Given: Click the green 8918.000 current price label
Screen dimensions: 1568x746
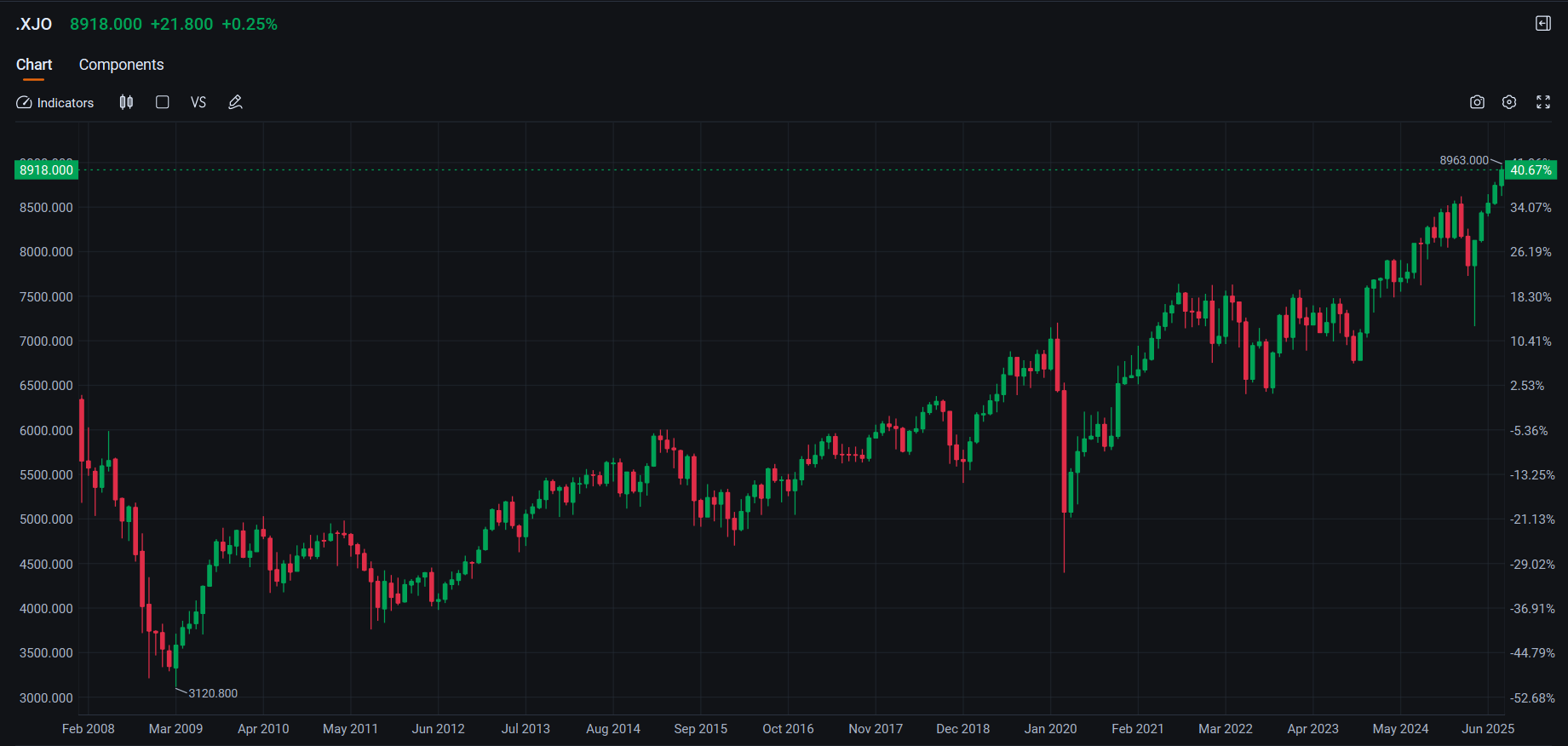Looking at the screenshot, I should [x=47, y=170].
